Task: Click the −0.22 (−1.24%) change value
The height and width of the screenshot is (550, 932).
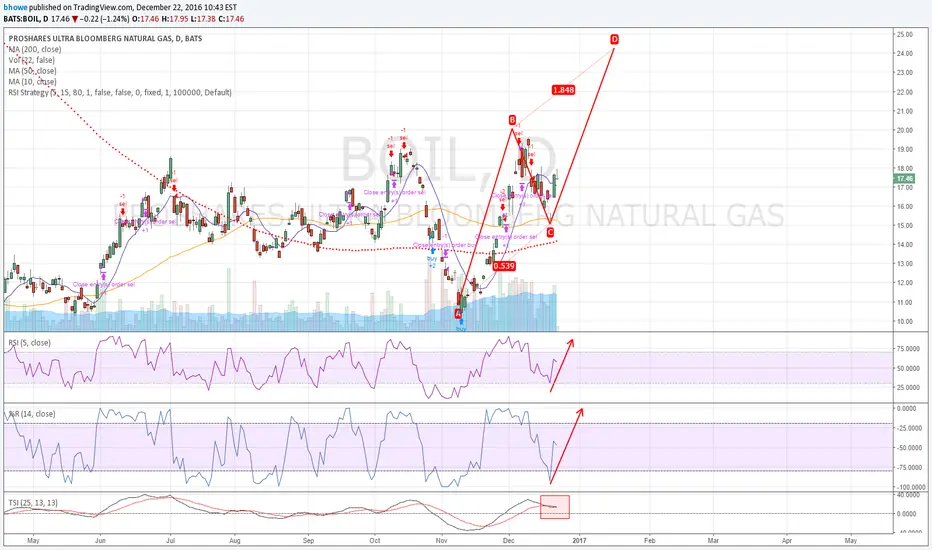Action: (x=103, y=19)
